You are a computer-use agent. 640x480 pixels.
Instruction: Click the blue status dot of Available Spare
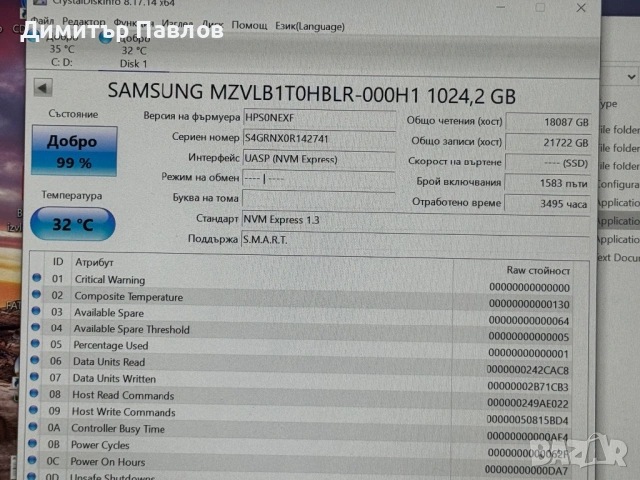coord(36,311)
